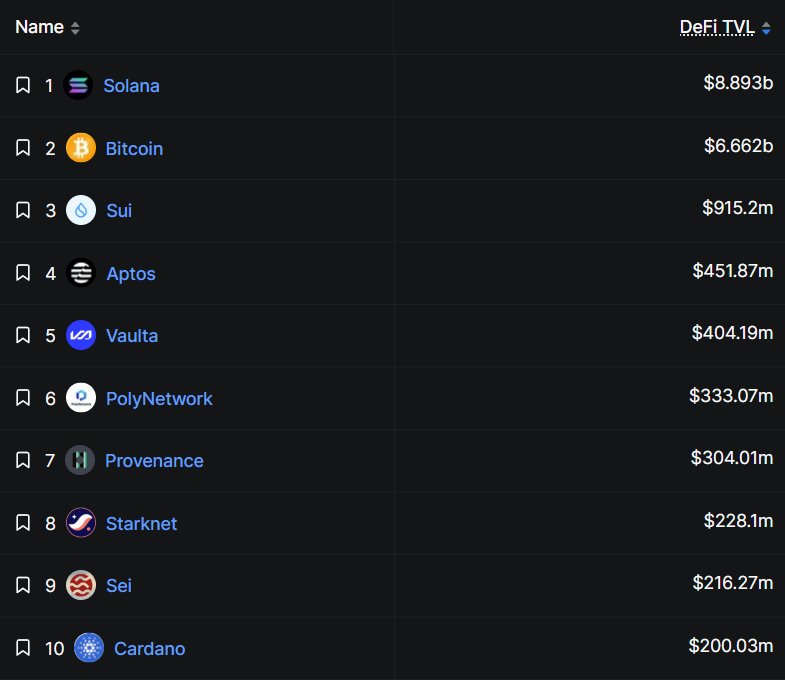The height and width of the screenshot is (680, 785).
Task: Toggle bookmark for Bitcoin
Action: pos(23,148)
